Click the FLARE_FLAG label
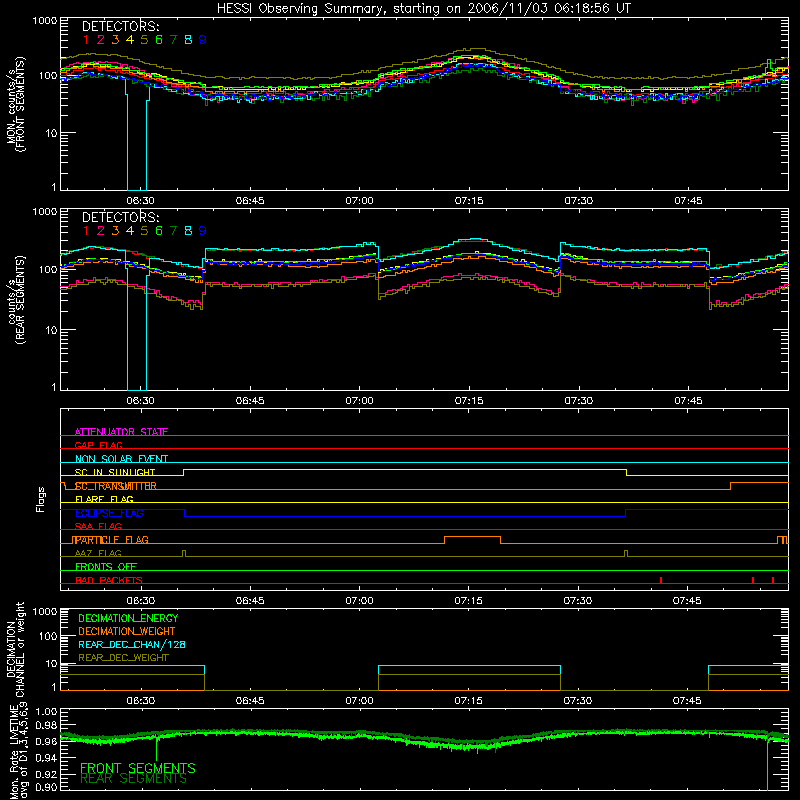The width and height of the screenshot is (800, 800). [x=104, y=499]
